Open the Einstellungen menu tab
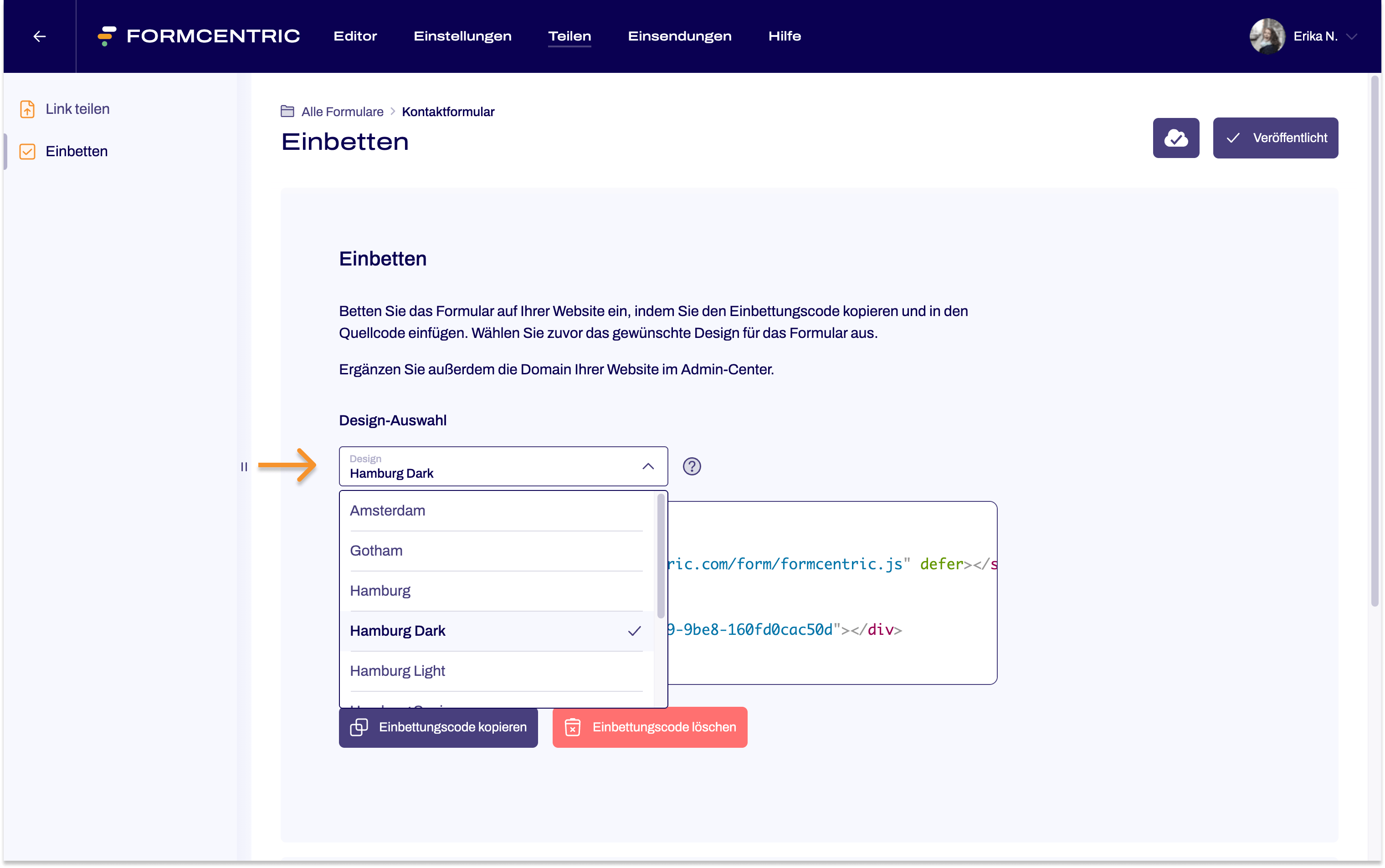The height and width of the screenshot is (868, 1385). click(463, 36)
